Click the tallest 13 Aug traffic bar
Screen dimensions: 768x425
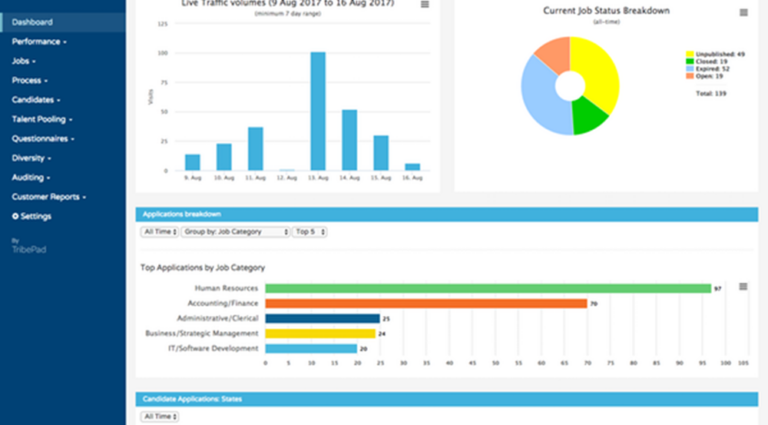click(318, 111)
